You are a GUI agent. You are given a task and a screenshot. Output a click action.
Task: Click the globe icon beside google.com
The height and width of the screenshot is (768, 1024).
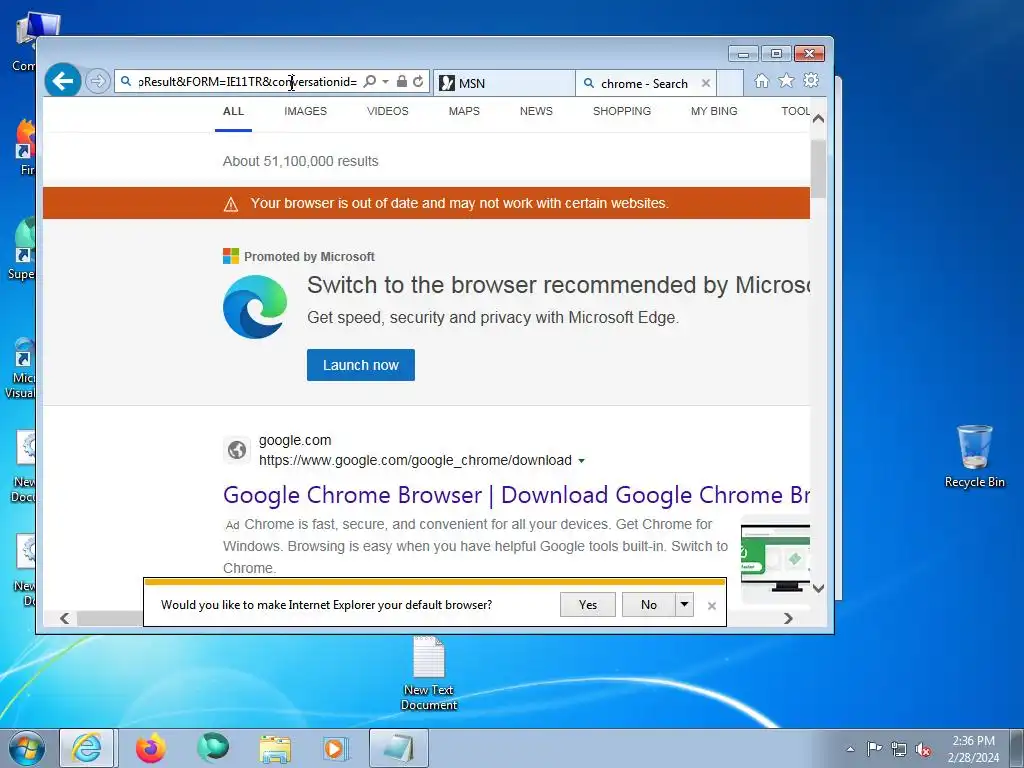tap(236, 450)
